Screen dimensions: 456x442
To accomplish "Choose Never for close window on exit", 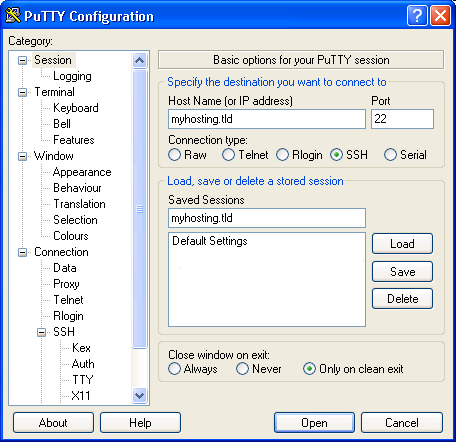I will tap(242, 369).
